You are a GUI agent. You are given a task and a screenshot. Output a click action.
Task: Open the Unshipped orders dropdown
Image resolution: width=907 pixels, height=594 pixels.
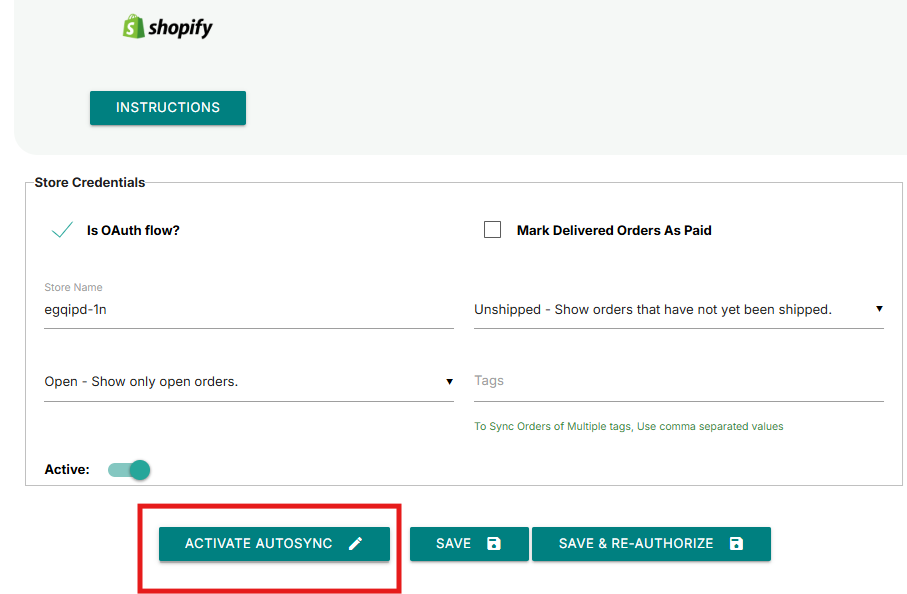[x=670, y=310]
